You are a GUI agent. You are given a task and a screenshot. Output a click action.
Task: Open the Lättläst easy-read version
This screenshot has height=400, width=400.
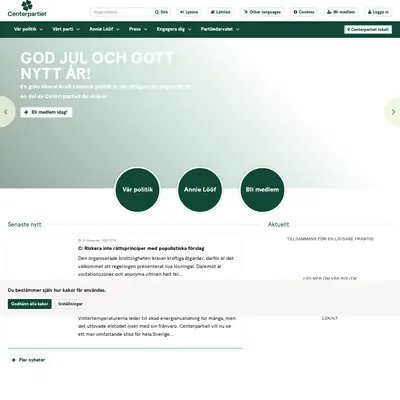pos(221,12)
